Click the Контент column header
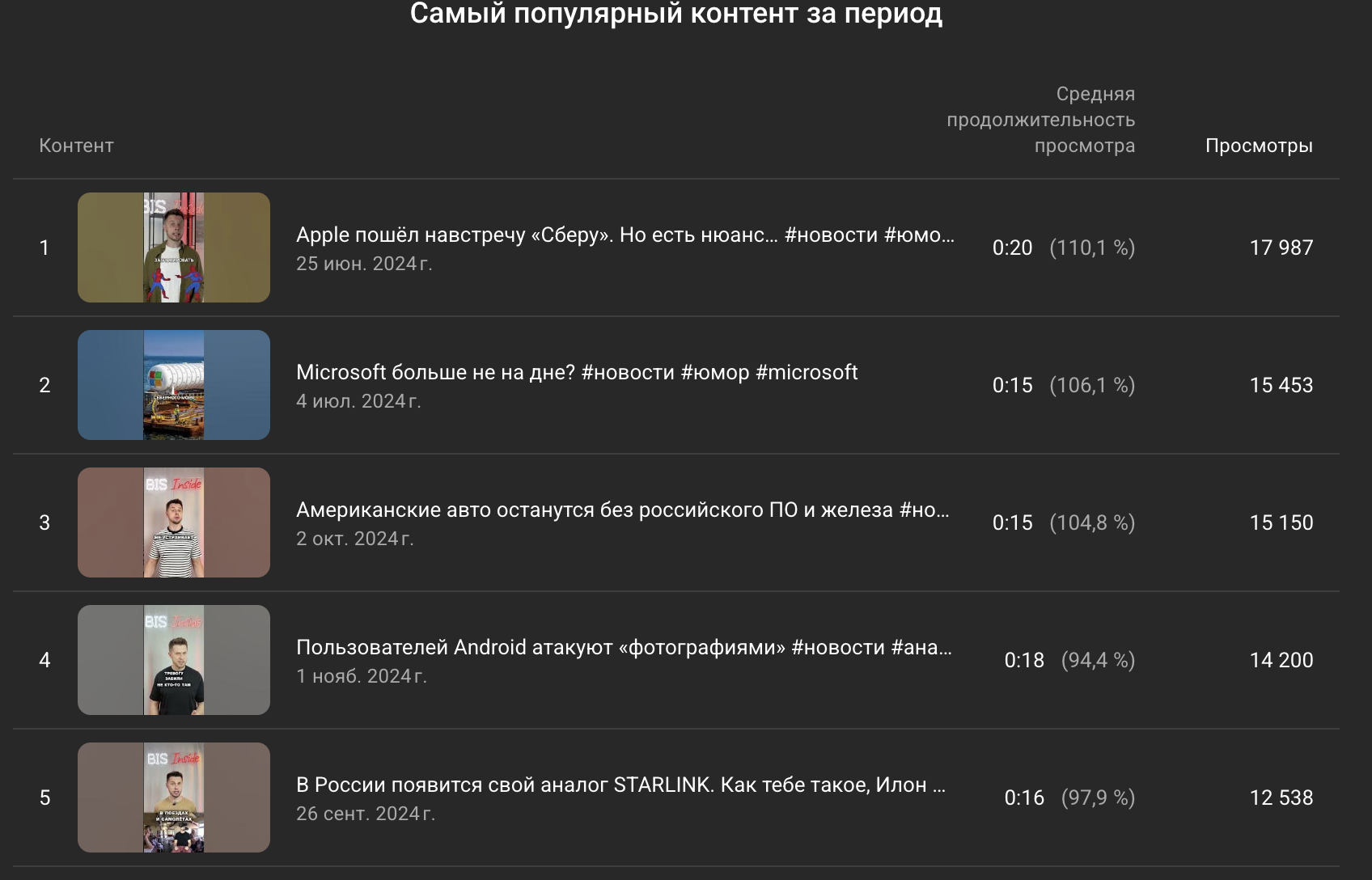1372x880 pixels. click(76, 146)
